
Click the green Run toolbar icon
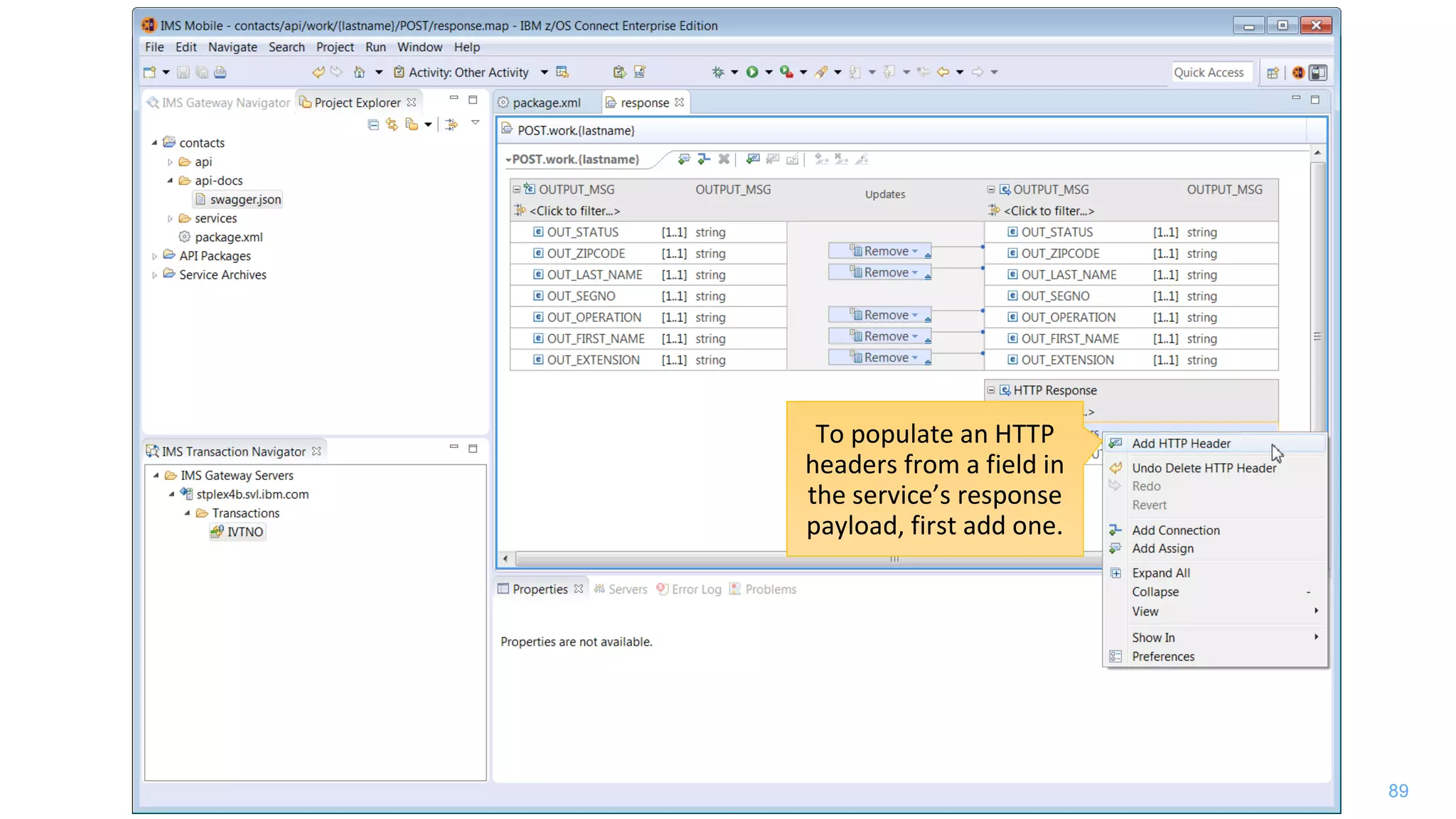751,72
